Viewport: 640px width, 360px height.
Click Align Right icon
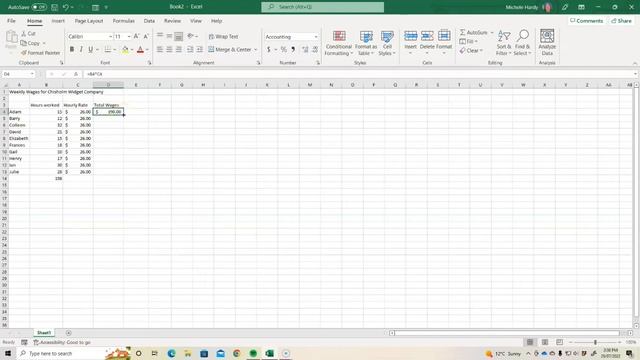pyautogui.click(x=178, y=49)
